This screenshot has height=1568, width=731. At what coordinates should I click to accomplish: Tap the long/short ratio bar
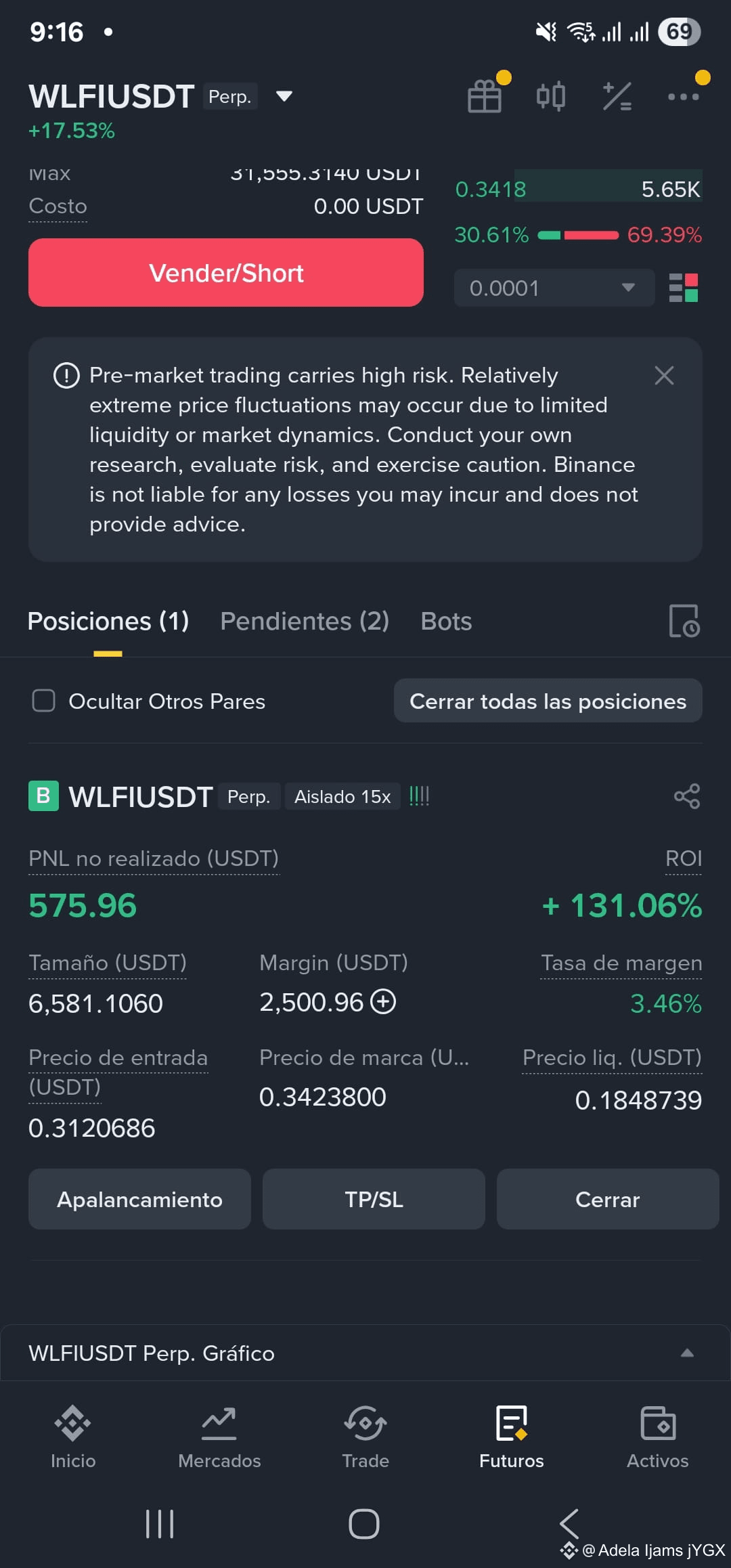point(578,235)
